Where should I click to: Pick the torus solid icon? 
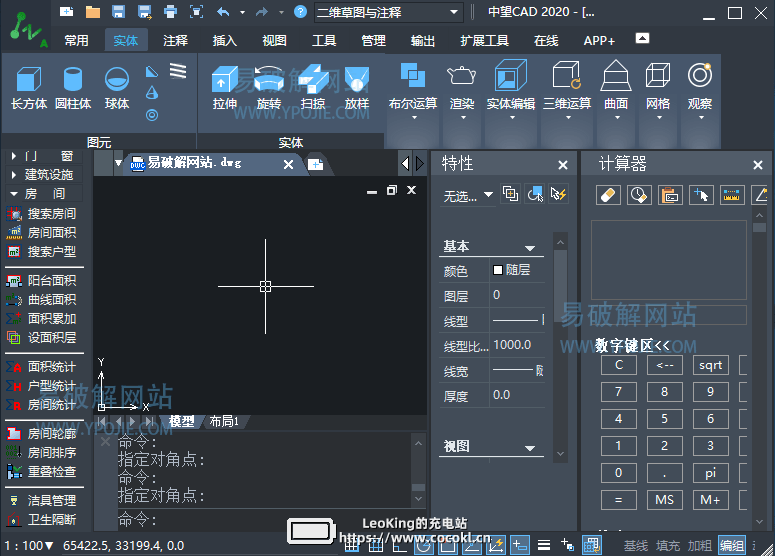(x=152, y=115)
